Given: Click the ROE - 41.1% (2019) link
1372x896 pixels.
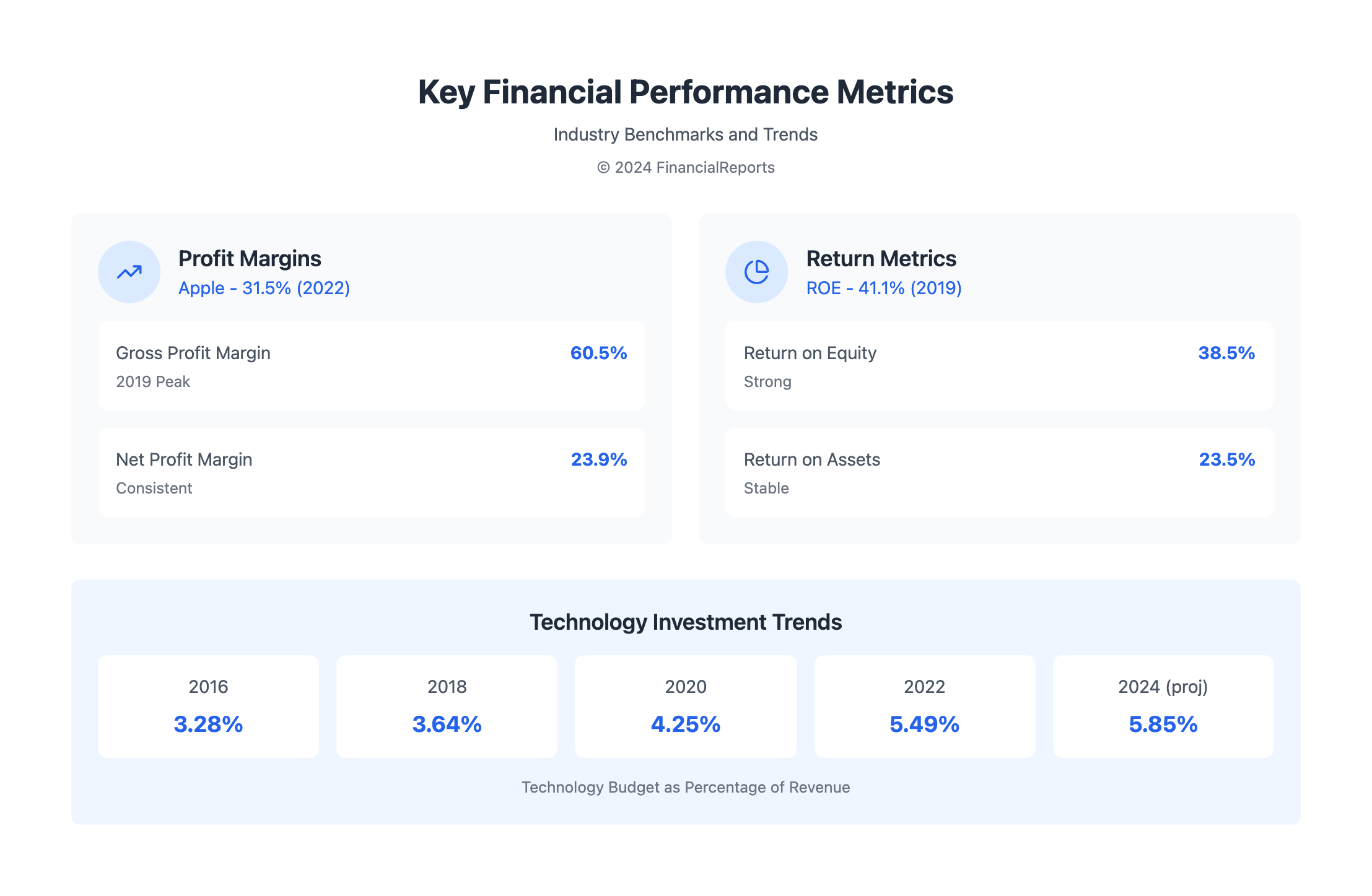Looking at the screenshot, I should click(883, 288).
